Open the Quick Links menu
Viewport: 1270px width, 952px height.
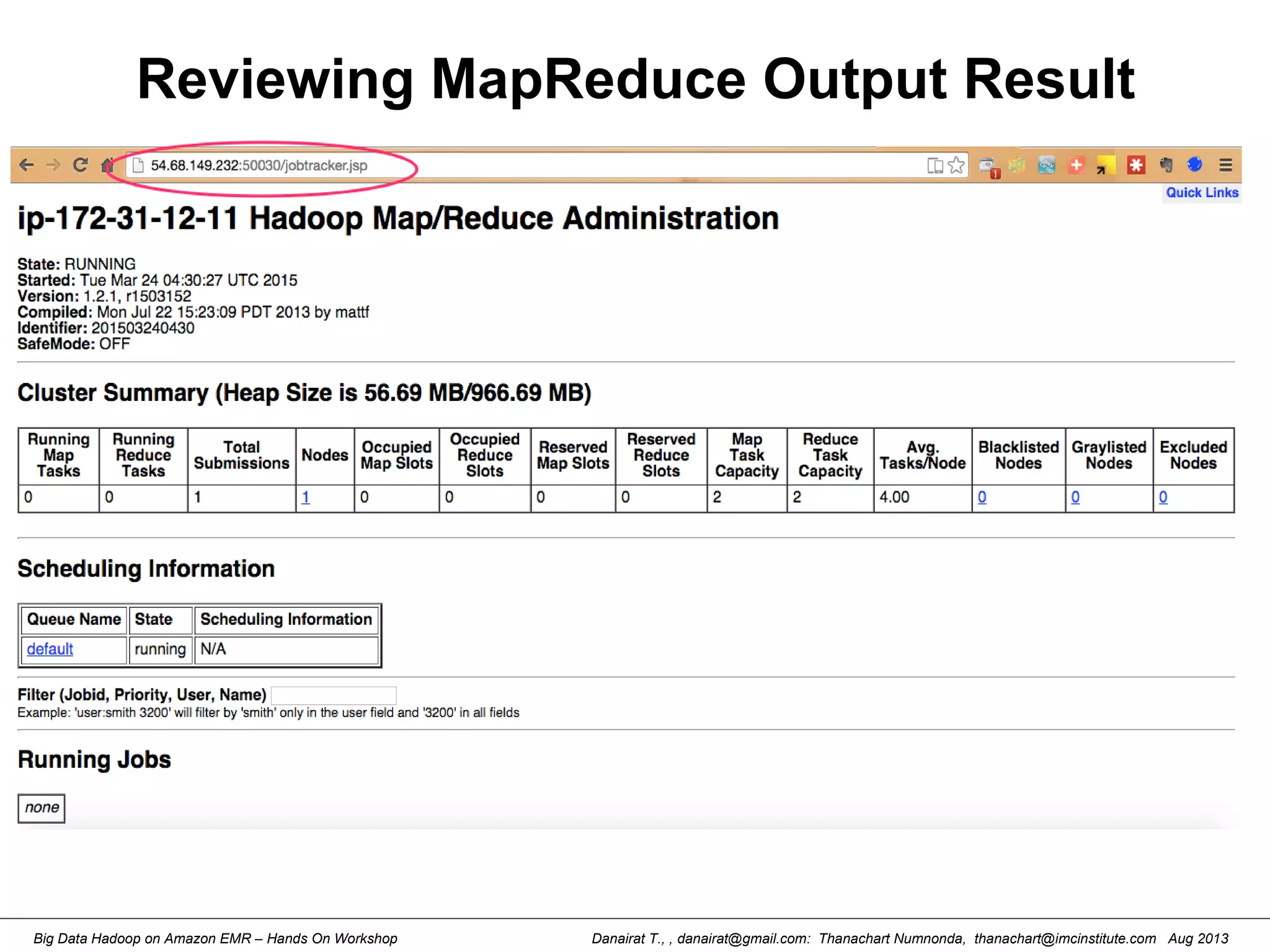(x=1202, y=193)
